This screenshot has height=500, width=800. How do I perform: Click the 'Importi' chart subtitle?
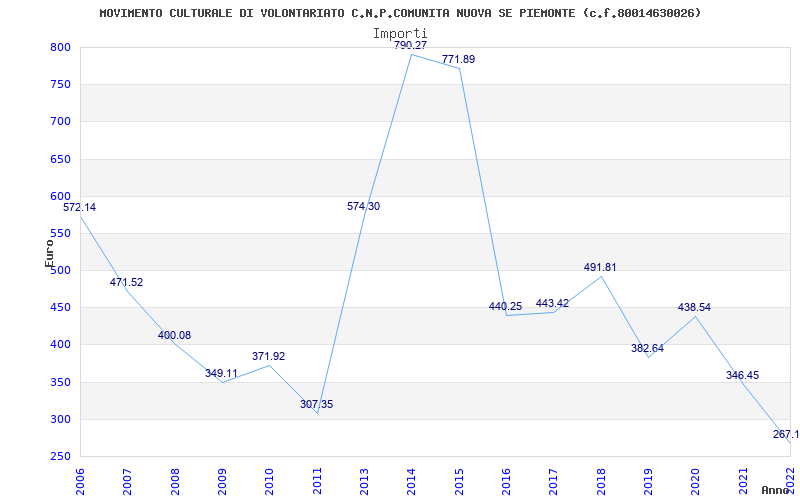tap(400, 34)
